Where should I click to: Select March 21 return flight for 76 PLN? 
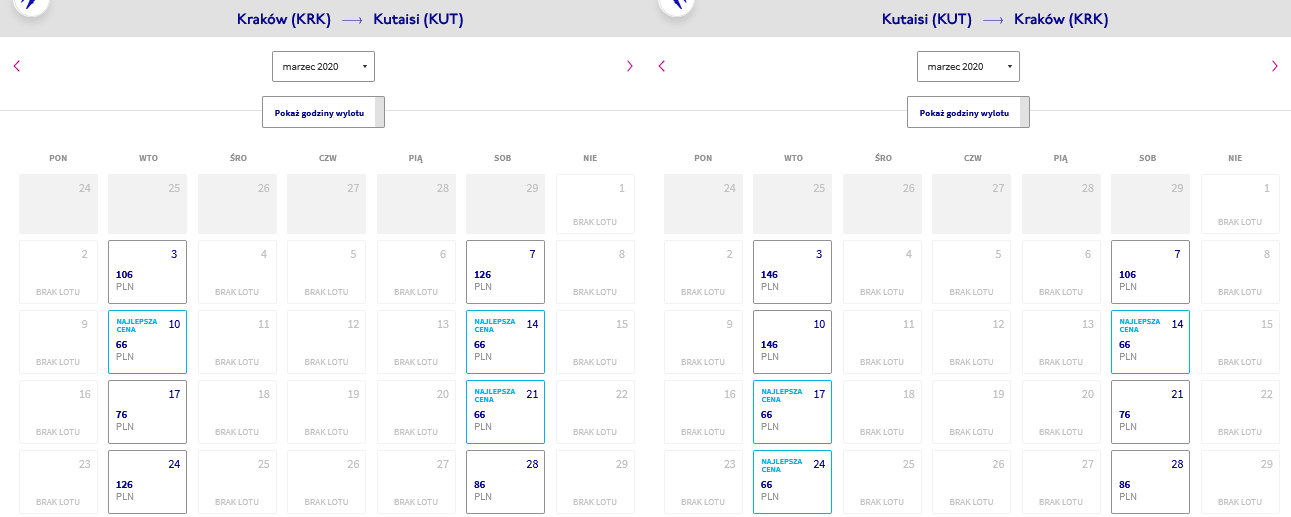pyautogui.click(x=1150, y=412)
